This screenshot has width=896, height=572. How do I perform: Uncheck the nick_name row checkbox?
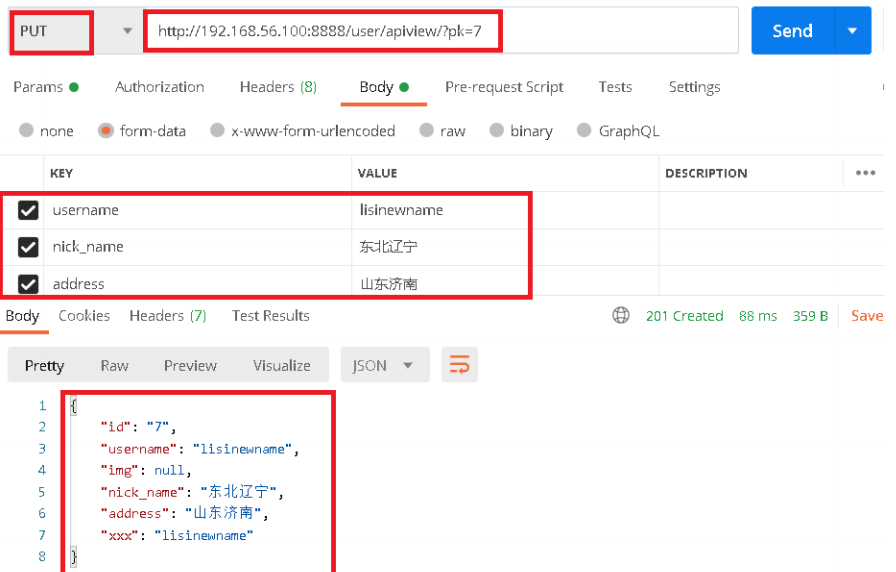point(28,247)
